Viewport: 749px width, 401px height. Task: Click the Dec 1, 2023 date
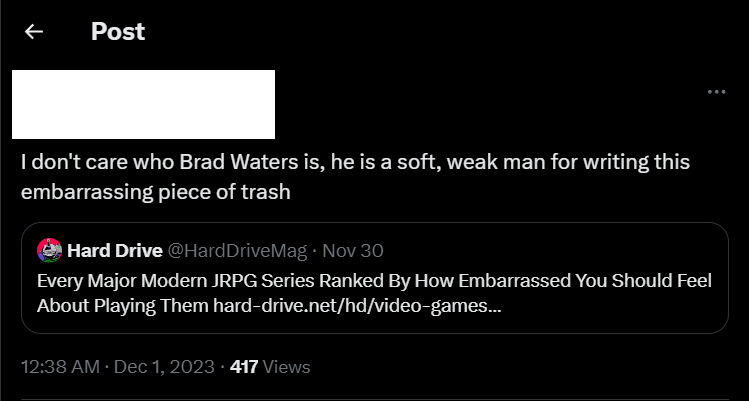click(163, 367)
